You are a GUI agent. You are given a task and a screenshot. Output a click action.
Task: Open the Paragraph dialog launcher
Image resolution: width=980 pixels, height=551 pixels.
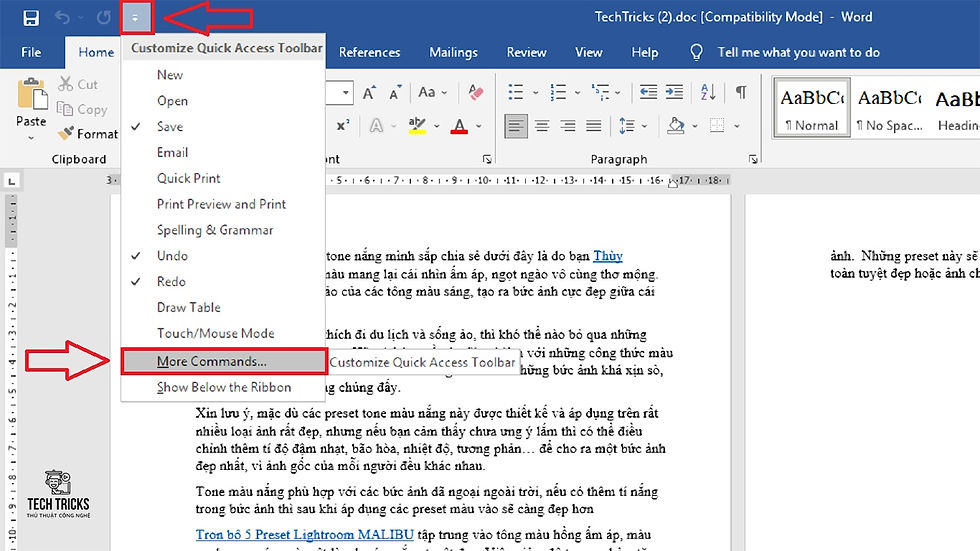[x=753, y=159]
